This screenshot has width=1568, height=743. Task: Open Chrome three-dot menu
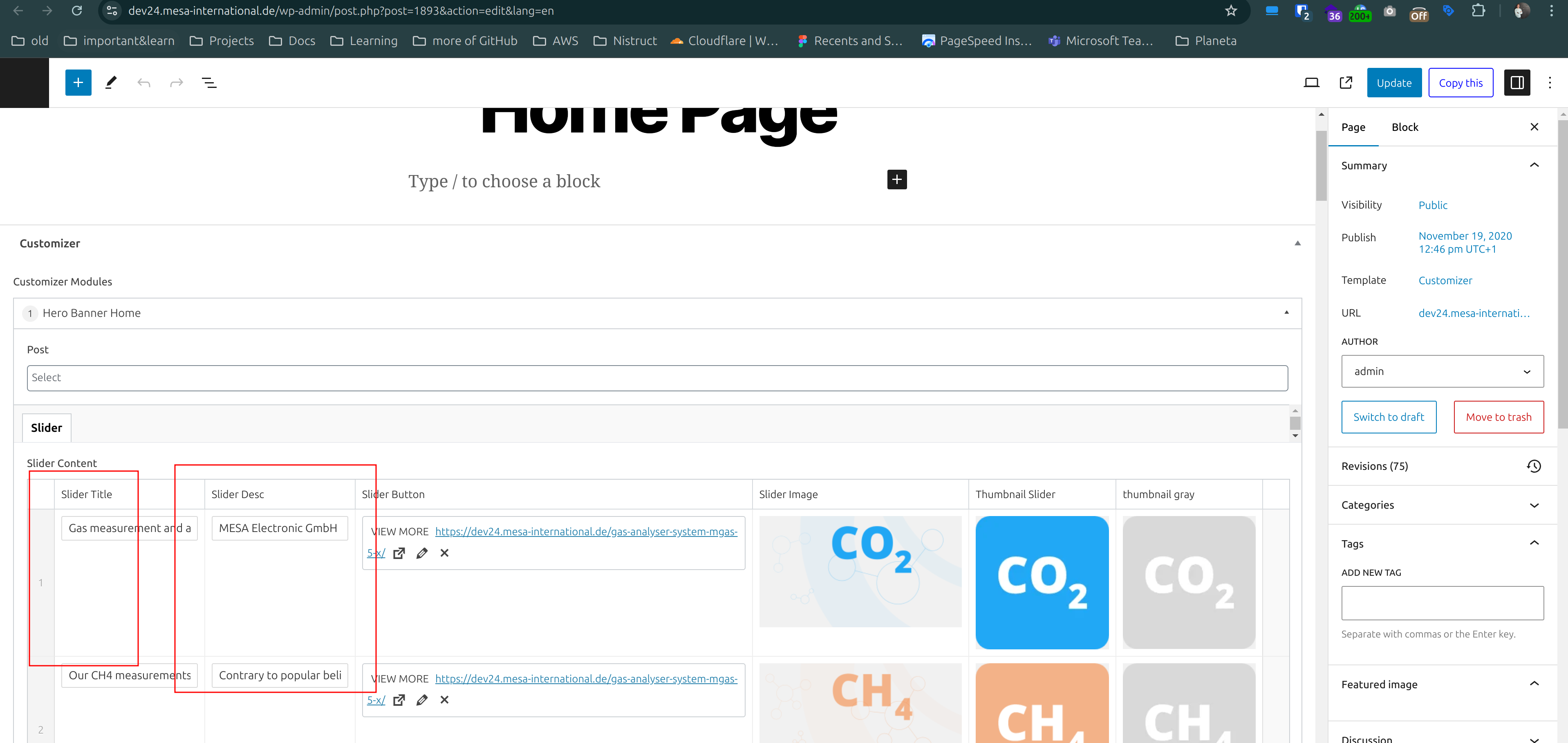(1552, 11)
